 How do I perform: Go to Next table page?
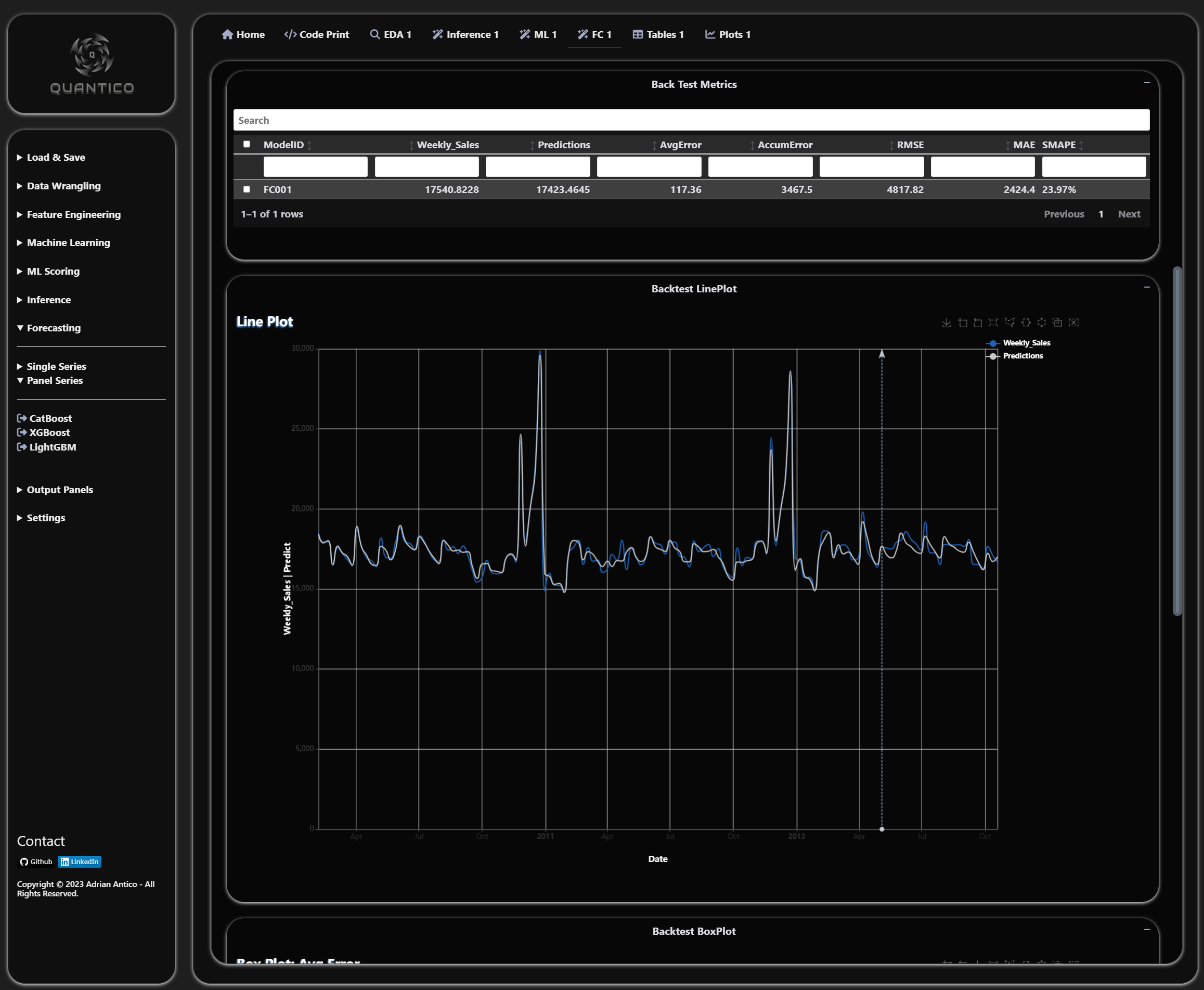coord(1129,214)
